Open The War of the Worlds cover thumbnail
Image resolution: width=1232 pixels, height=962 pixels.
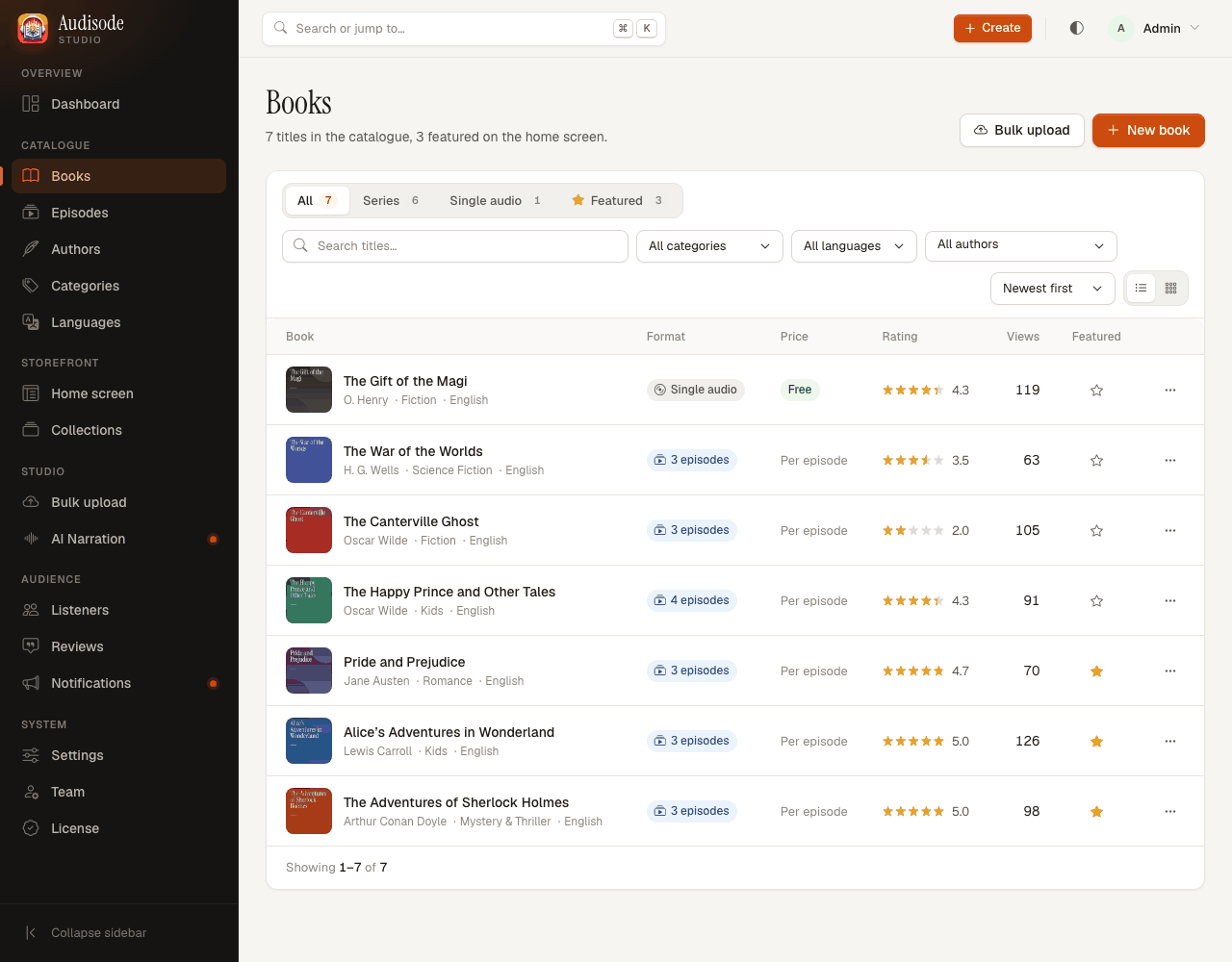(309, 460)
